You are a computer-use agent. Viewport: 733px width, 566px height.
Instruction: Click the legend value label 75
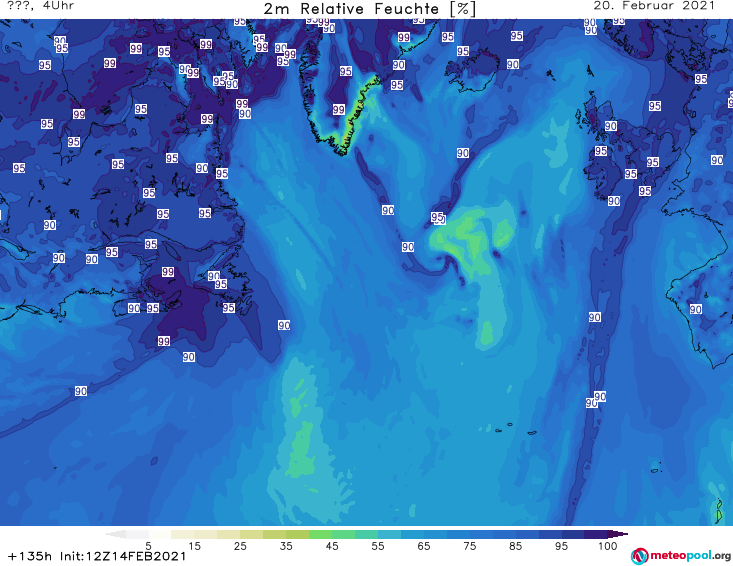[470, 546]
